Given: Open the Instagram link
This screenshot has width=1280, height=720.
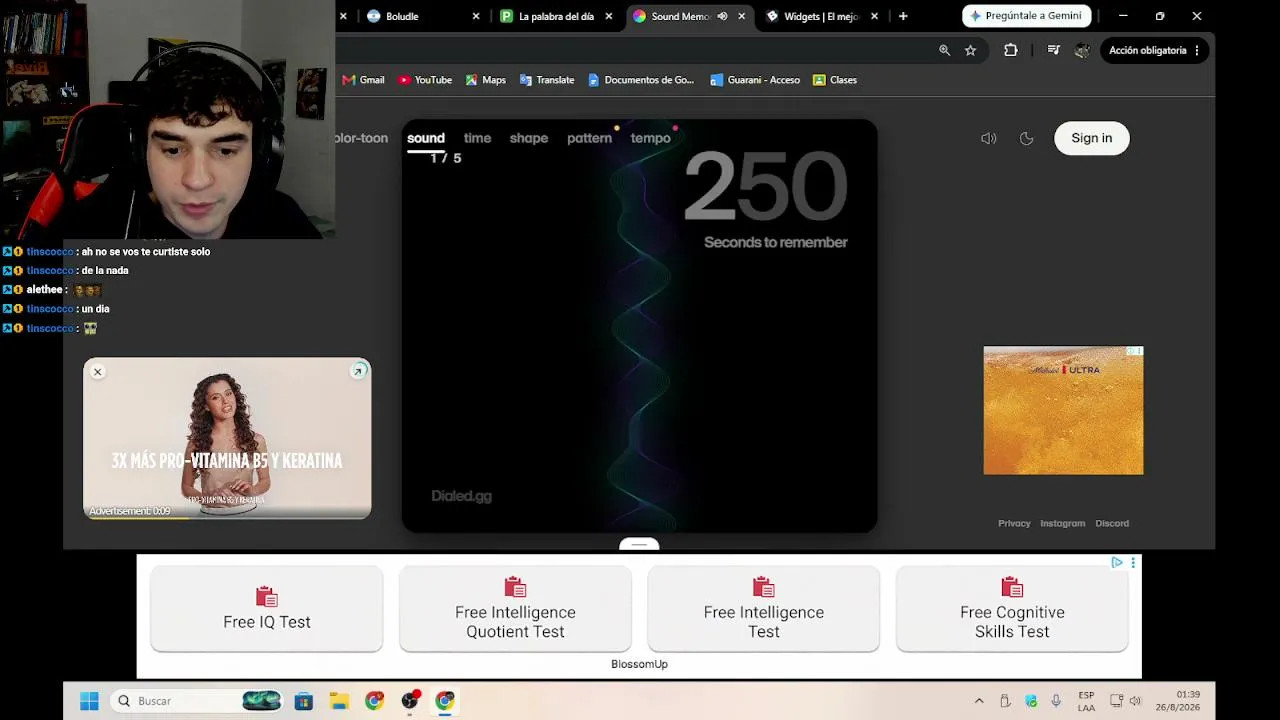Looking at the screenshot, I should click(1062, 523).
